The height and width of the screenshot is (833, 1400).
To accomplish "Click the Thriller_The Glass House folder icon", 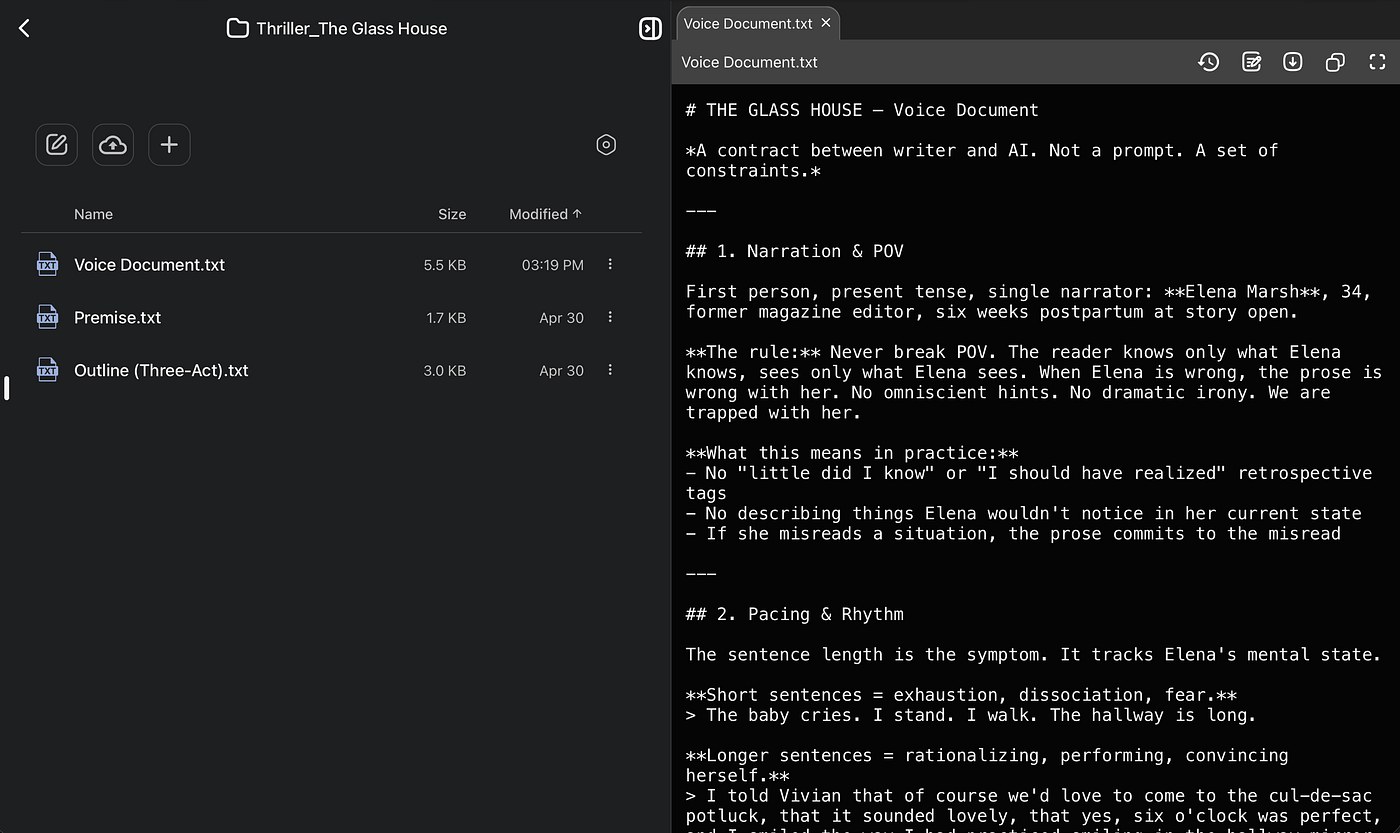I will [x=237, y=28].
